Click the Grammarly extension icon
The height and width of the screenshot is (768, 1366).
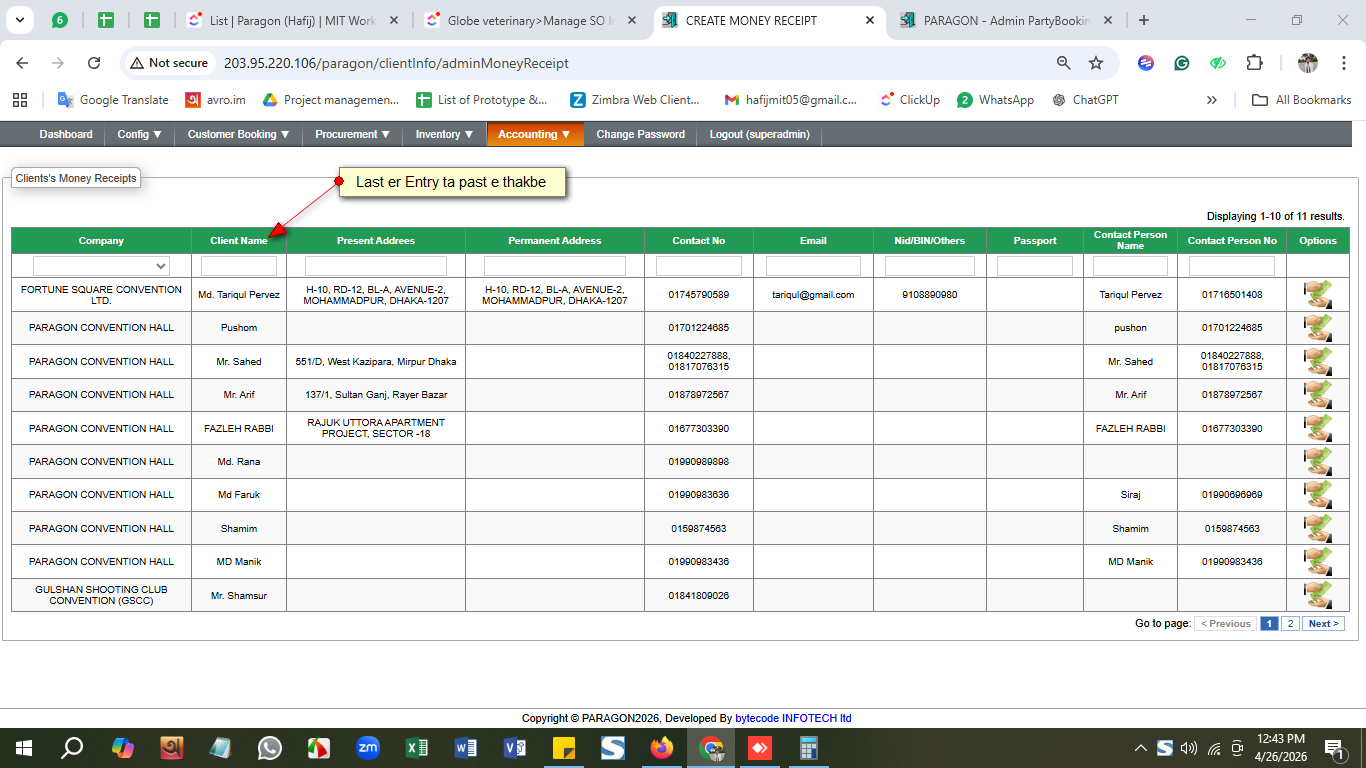click(1182, 63)
